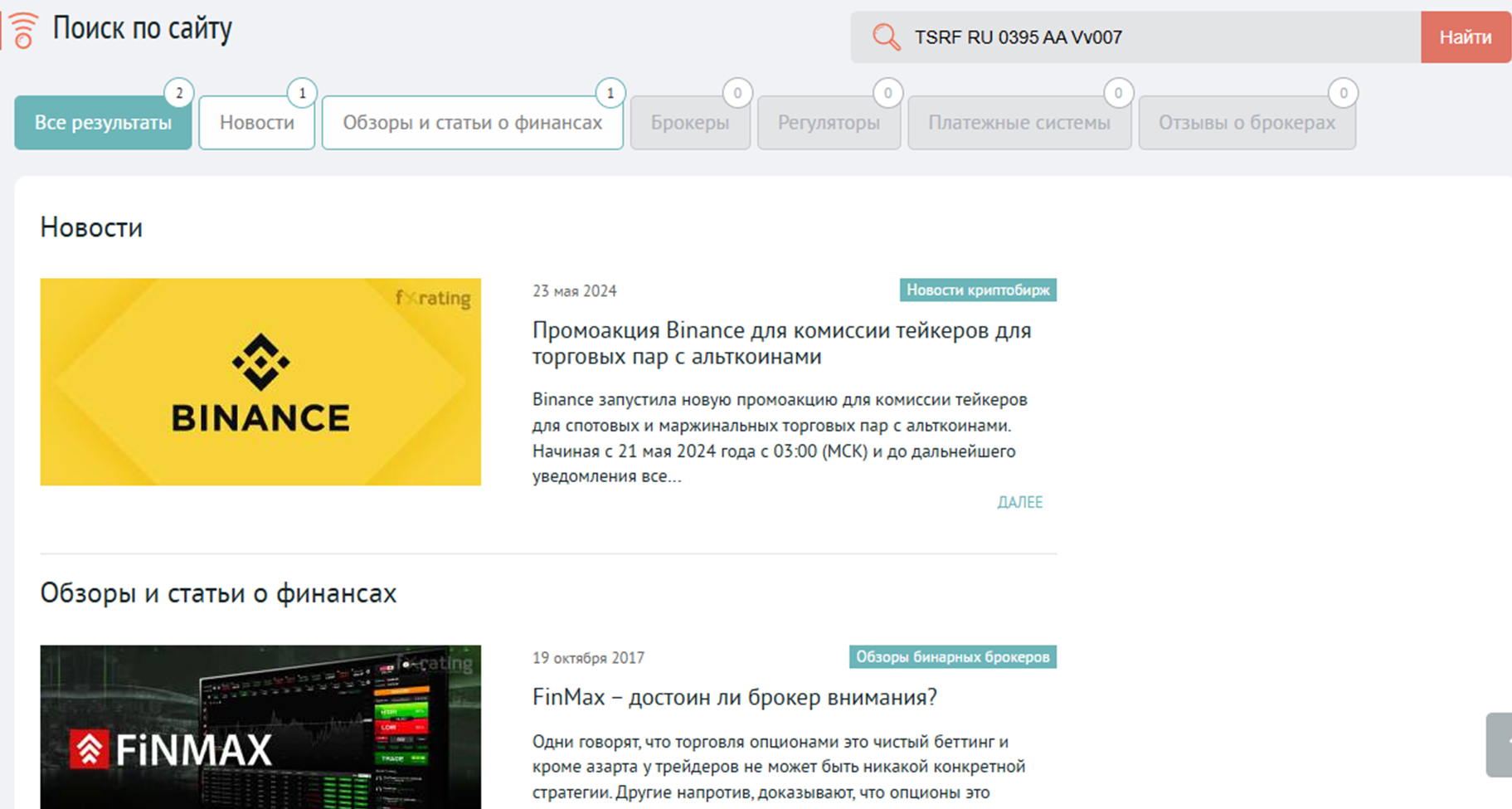Open the FinMax article thumbnail image
Screen dimensions: 1512x809
[260, 727]
